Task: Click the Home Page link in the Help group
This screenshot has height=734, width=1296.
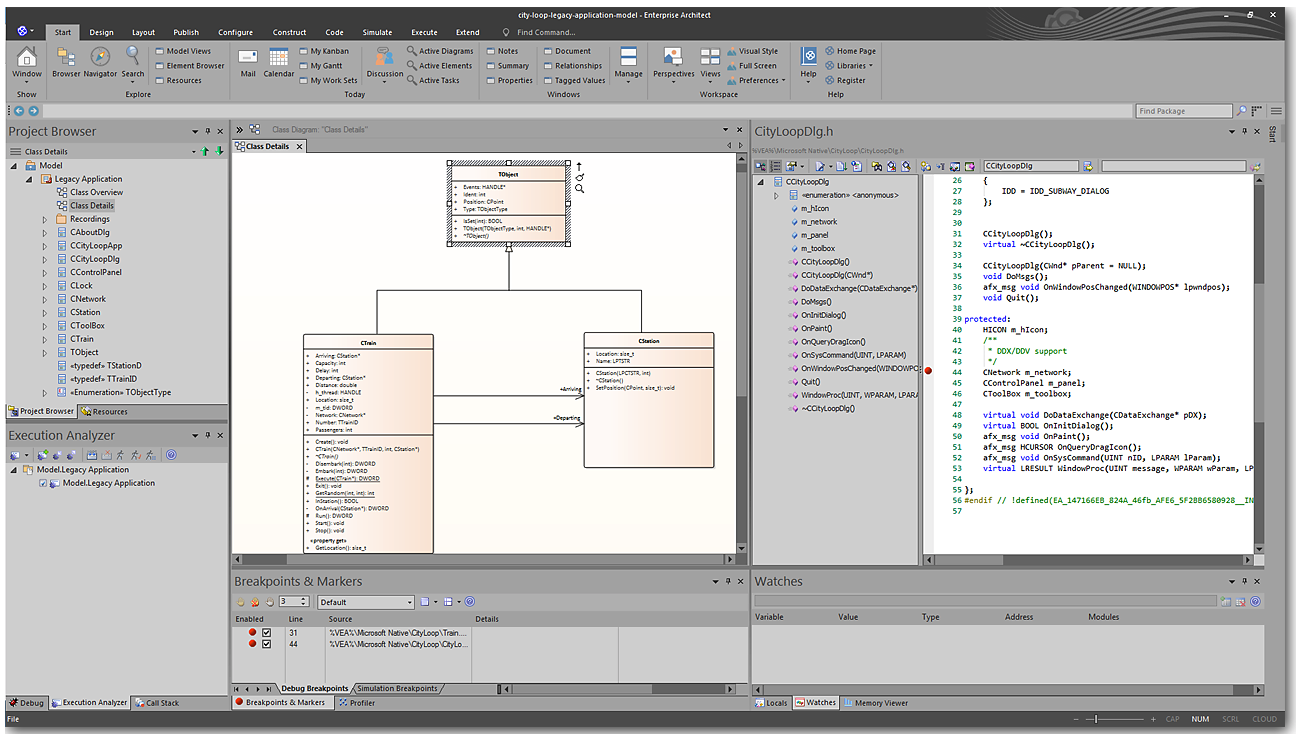Action: (x=855, y=51)
